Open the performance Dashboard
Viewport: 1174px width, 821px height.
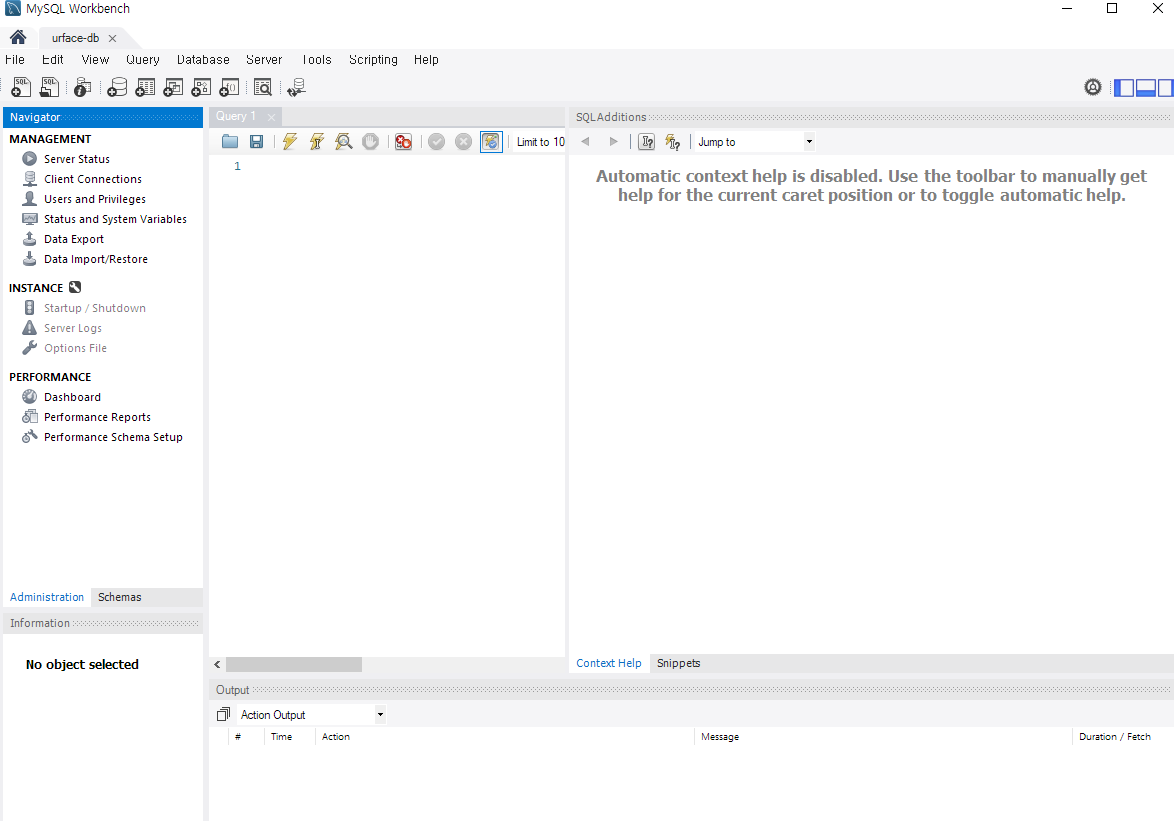tap(72, 397)
